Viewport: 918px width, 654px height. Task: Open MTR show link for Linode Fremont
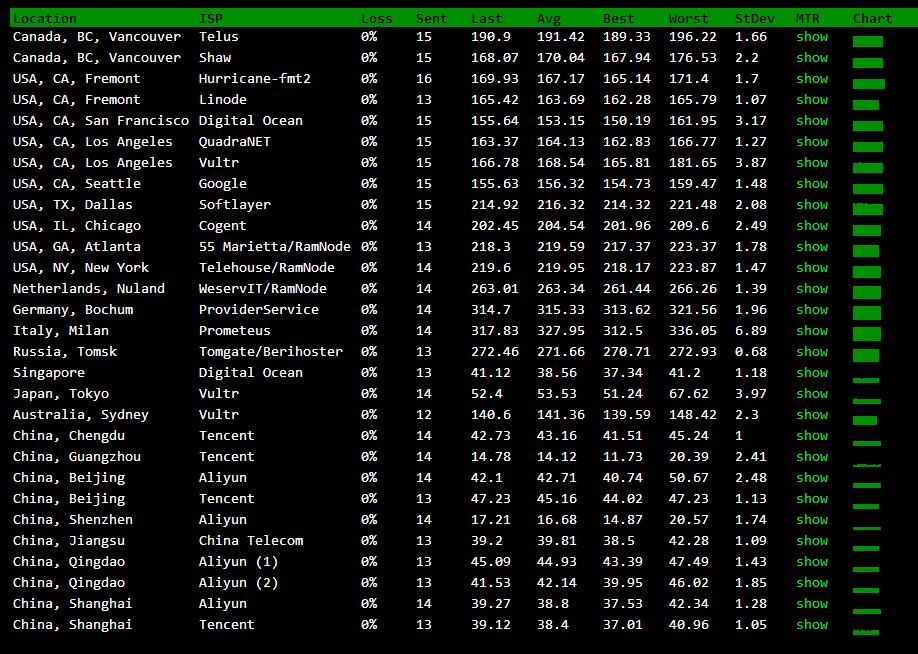click(811, 100)
